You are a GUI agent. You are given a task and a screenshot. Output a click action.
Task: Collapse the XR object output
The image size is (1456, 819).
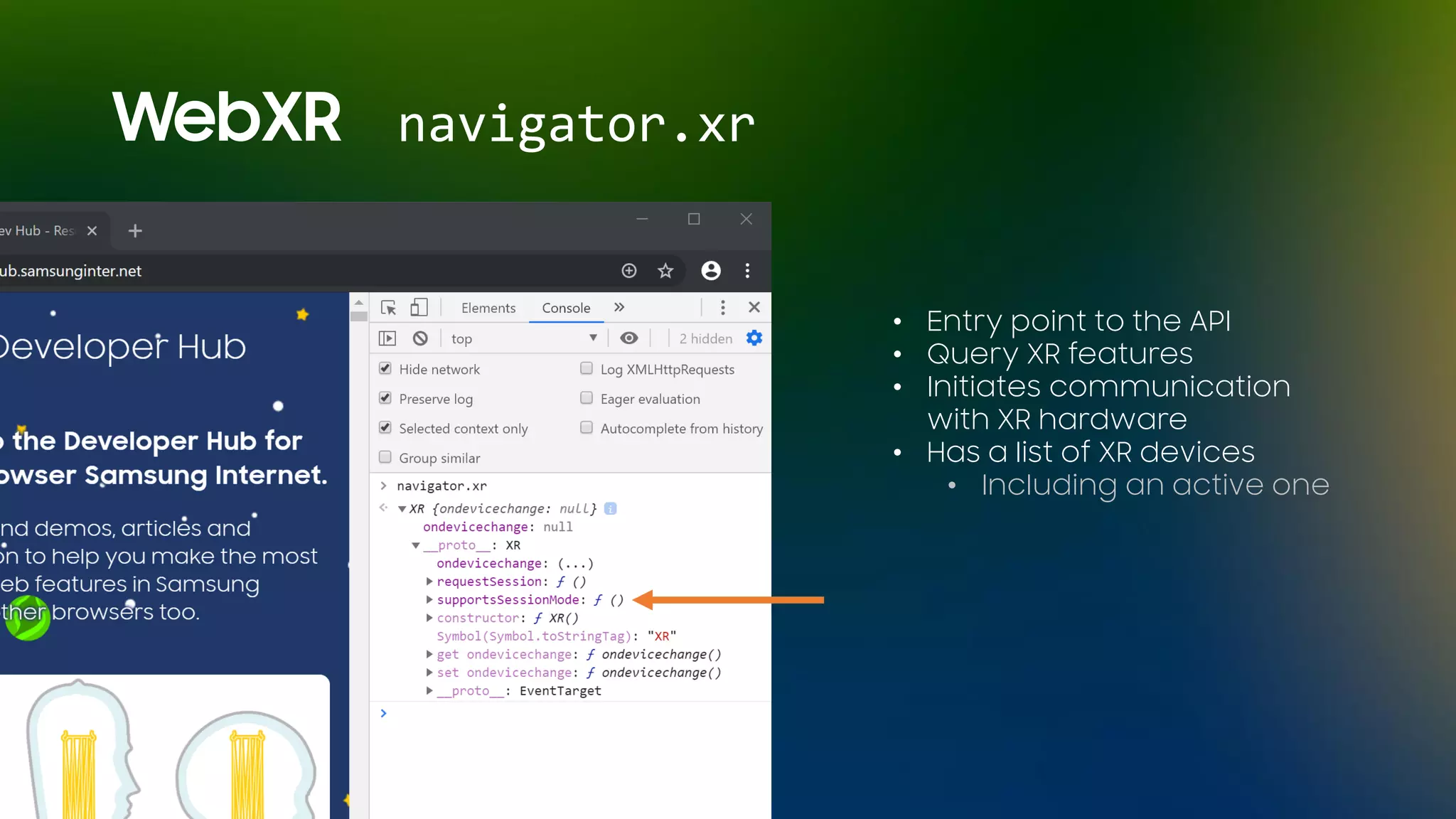pyautogui.click(x=402, y=509)
